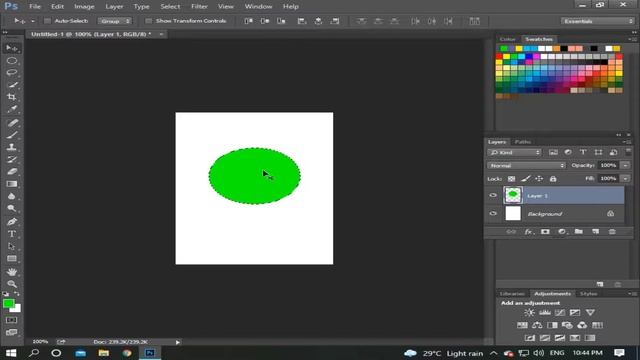640x360 pixels.
Task: Select the Move tool
Action: 12,48
